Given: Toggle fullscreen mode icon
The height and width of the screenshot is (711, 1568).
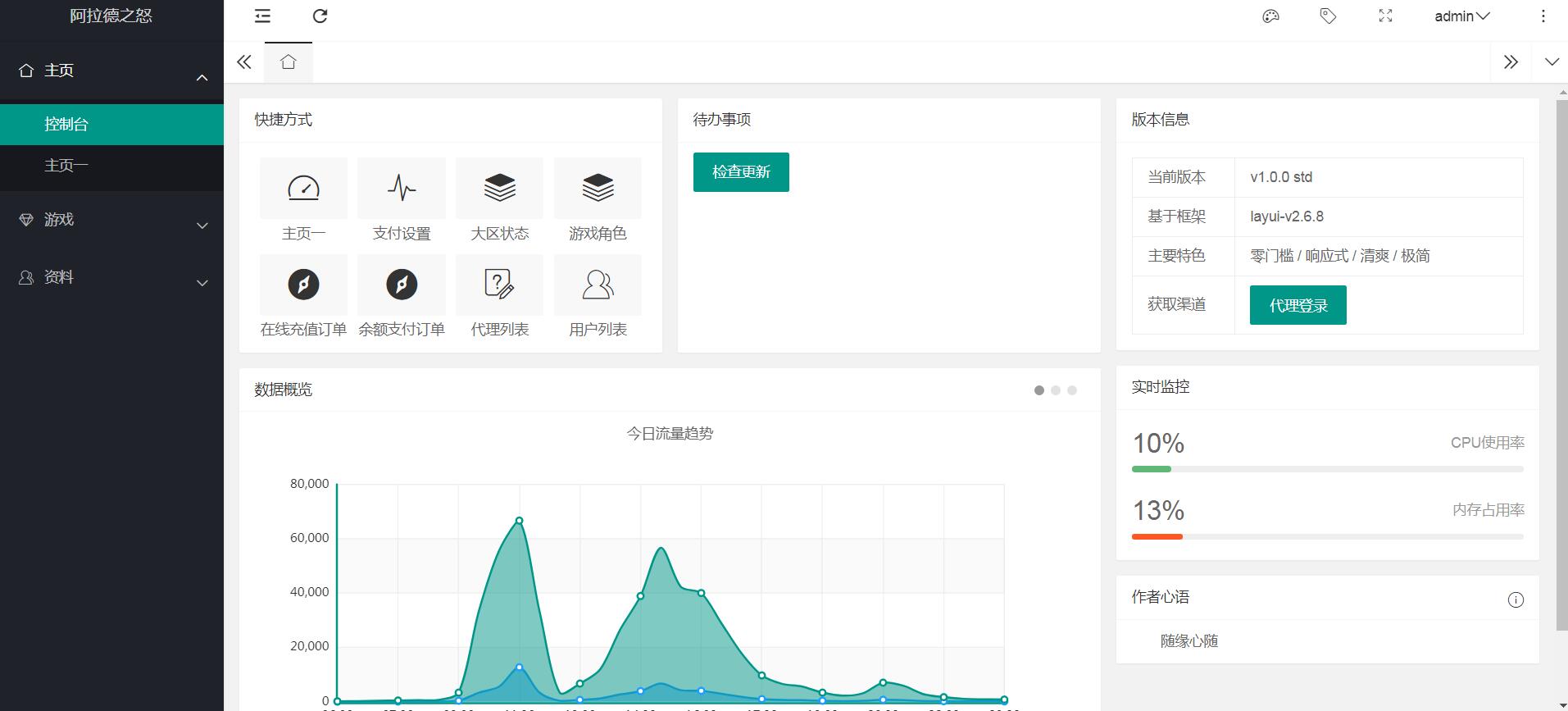Looking at the screenshot, I should tap(1385, 16).
